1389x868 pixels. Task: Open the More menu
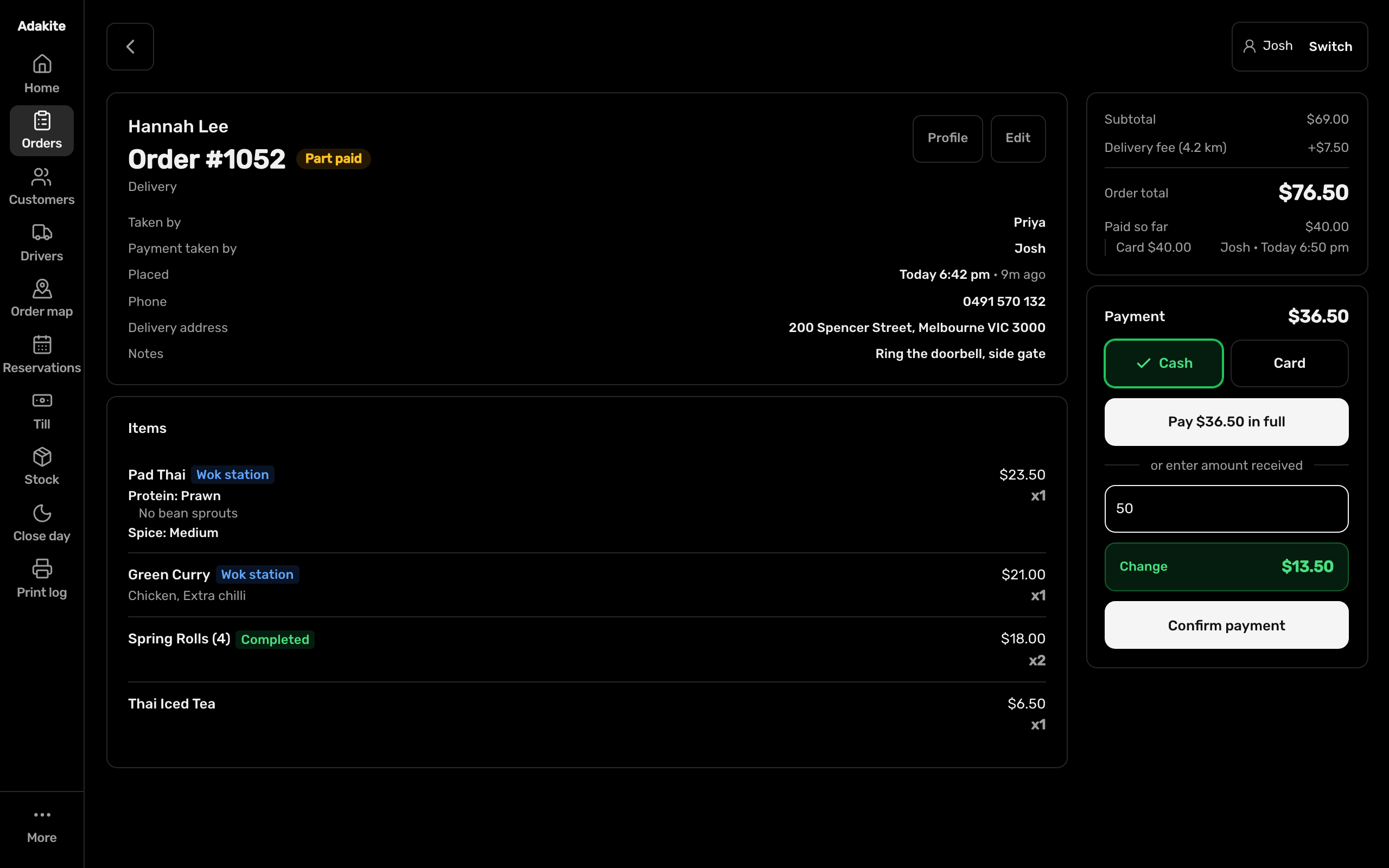click(x=42, y=826)
